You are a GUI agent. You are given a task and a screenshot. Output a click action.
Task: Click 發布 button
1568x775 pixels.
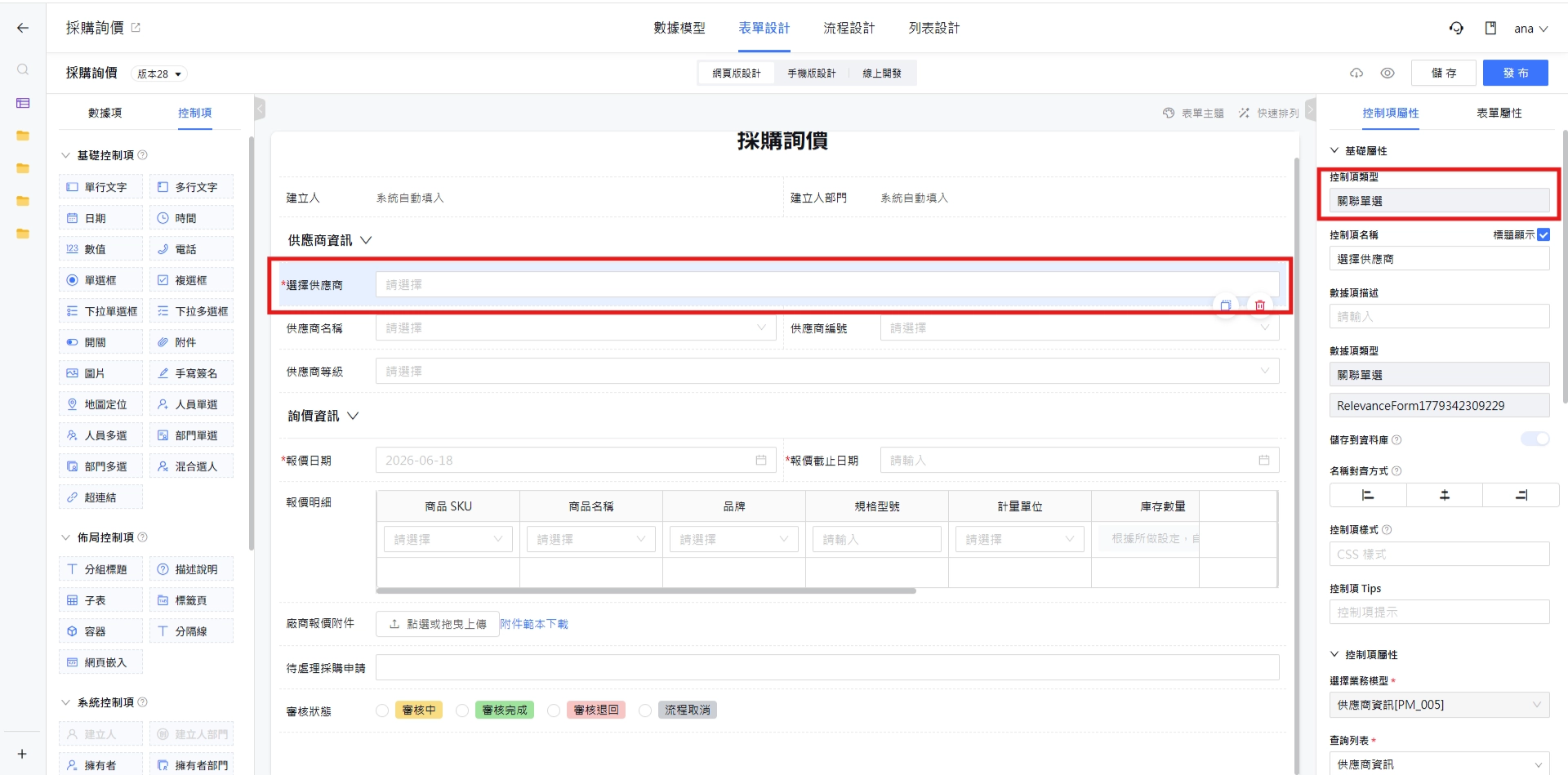[x=1516, y=73]
